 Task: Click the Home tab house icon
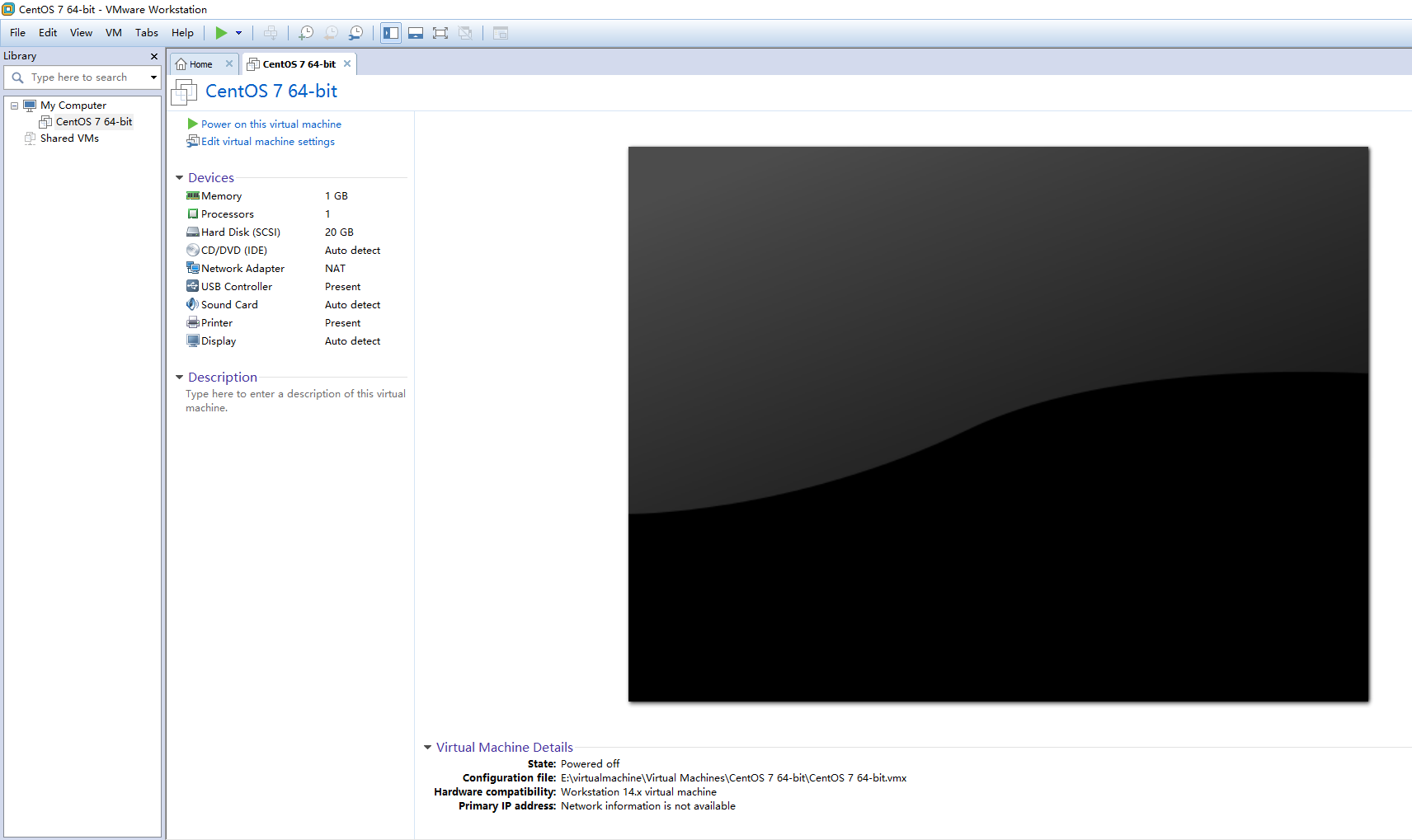(x=181, y=64)
